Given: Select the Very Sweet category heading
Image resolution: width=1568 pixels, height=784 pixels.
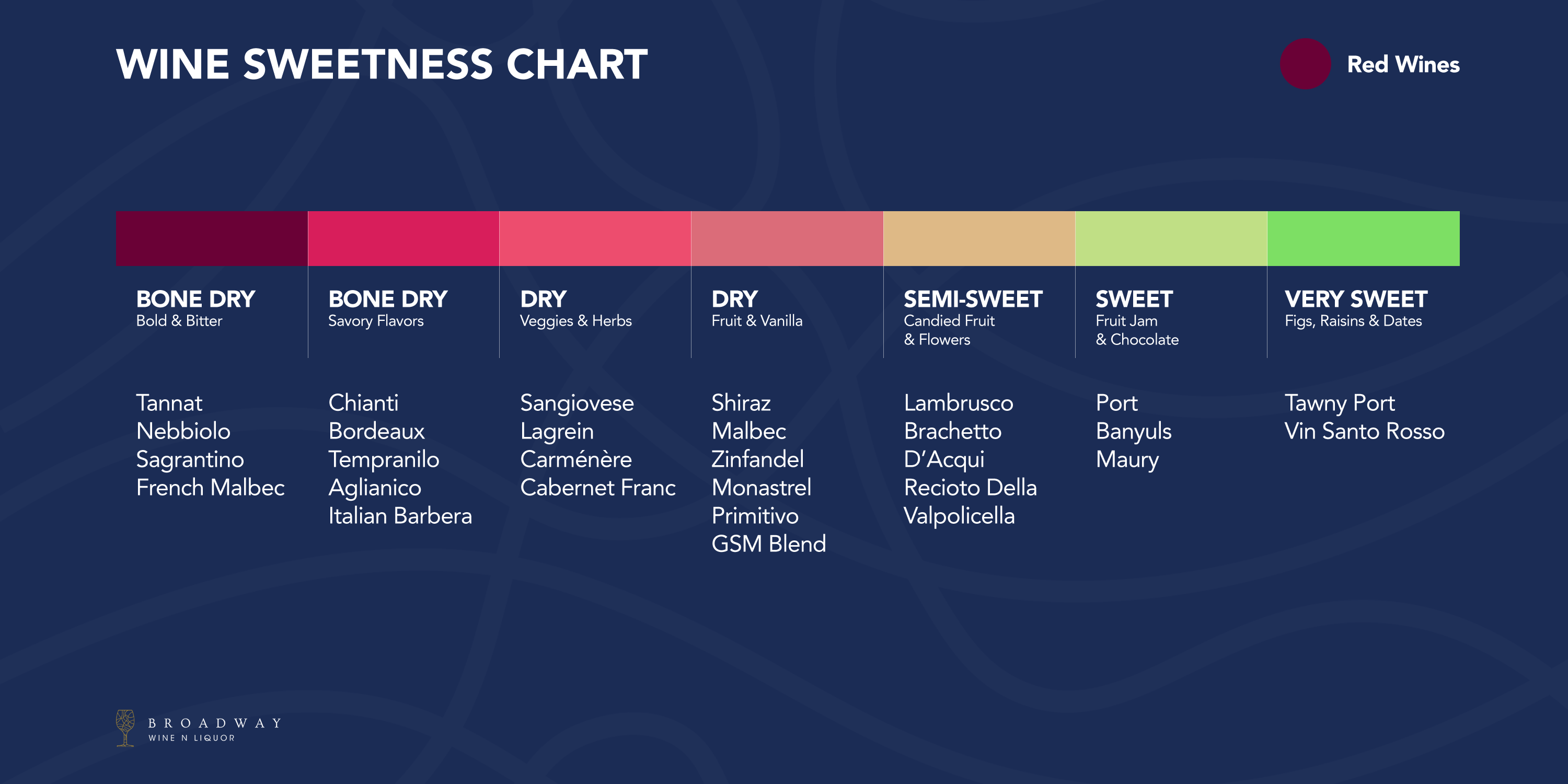Looking at the screenshot, I should (x=1356, y=299).
